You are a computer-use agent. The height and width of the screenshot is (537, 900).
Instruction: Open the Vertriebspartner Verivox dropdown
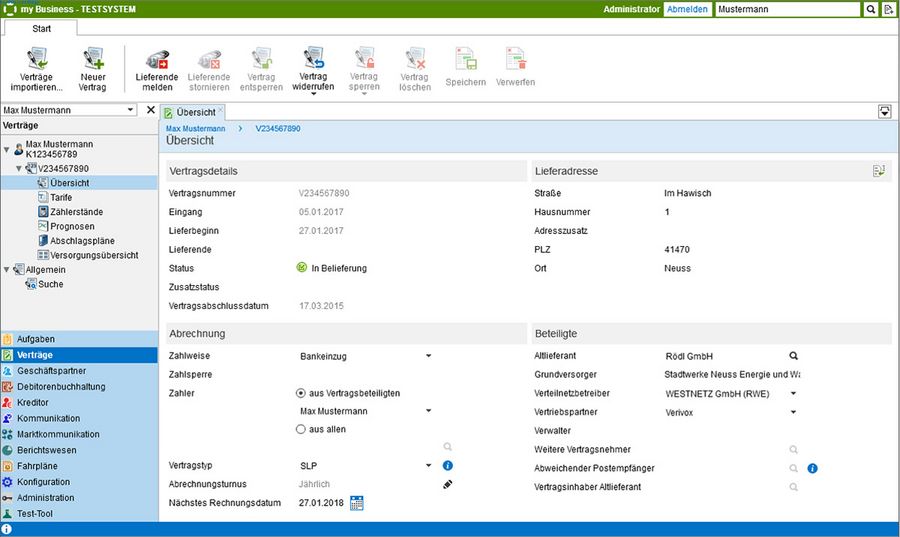793,412
